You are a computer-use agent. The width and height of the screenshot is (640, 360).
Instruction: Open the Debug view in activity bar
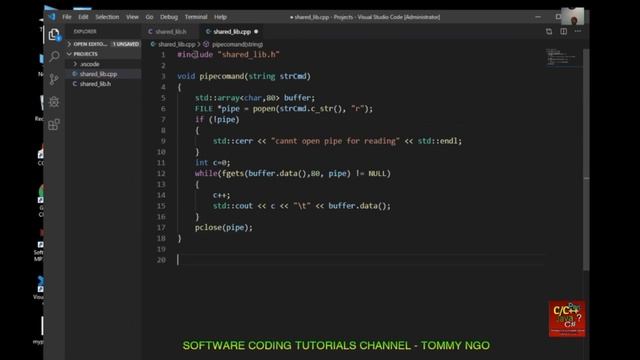point(54,102)
